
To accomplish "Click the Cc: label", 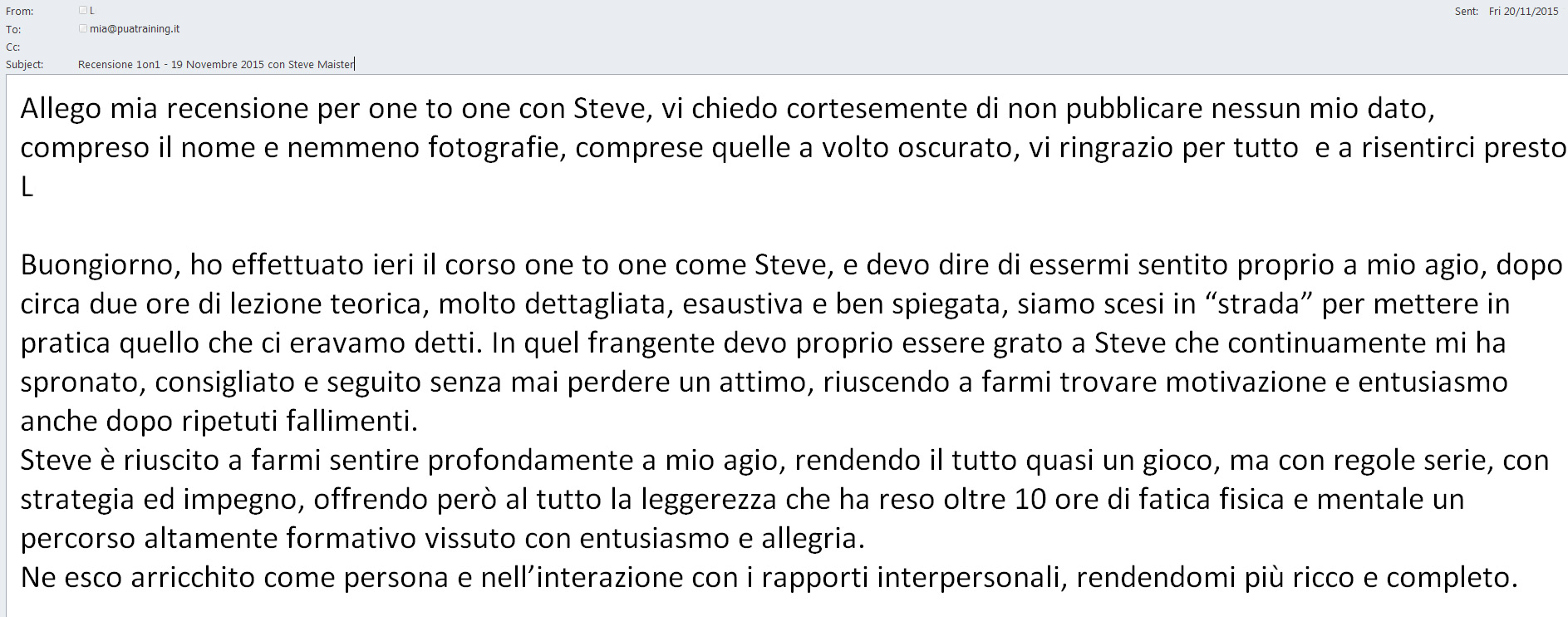I will coord(13,47).
